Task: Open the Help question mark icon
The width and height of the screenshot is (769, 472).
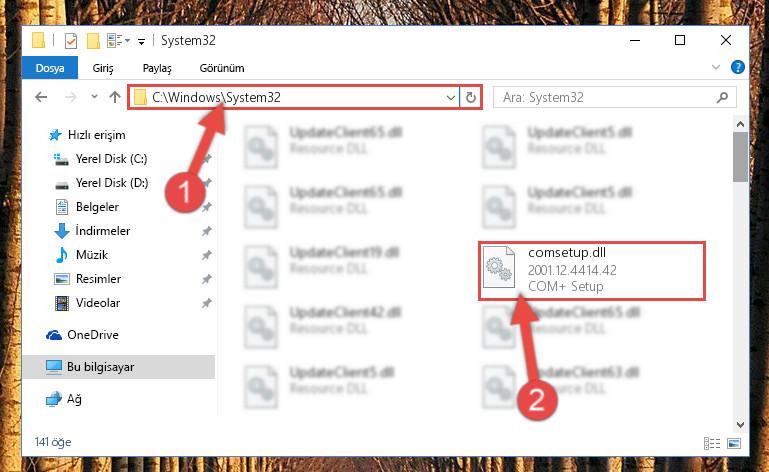Action: [737, 67]
